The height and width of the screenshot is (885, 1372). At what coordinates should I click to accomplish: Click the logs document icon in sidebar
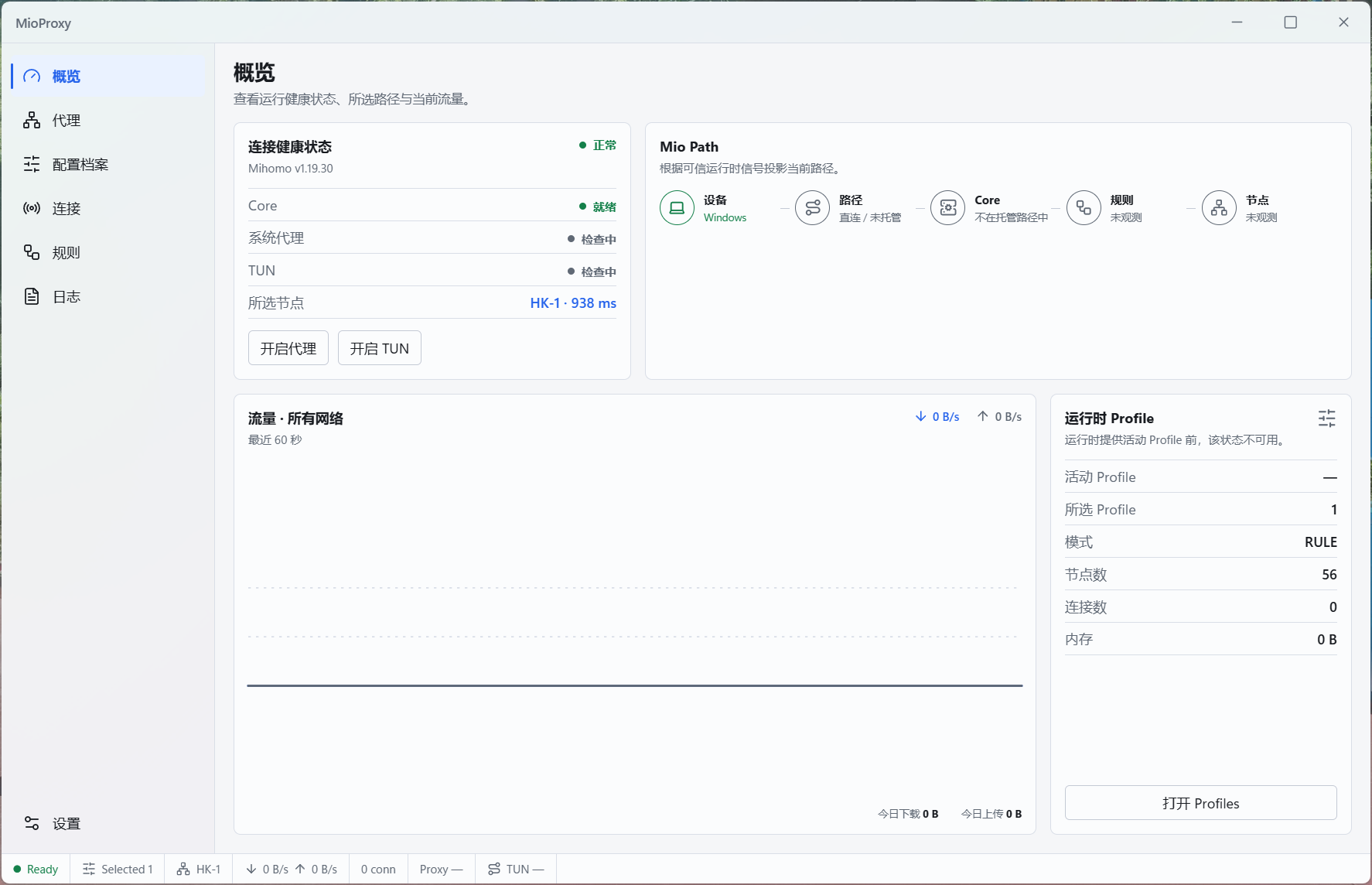click(x=32, y=296)
